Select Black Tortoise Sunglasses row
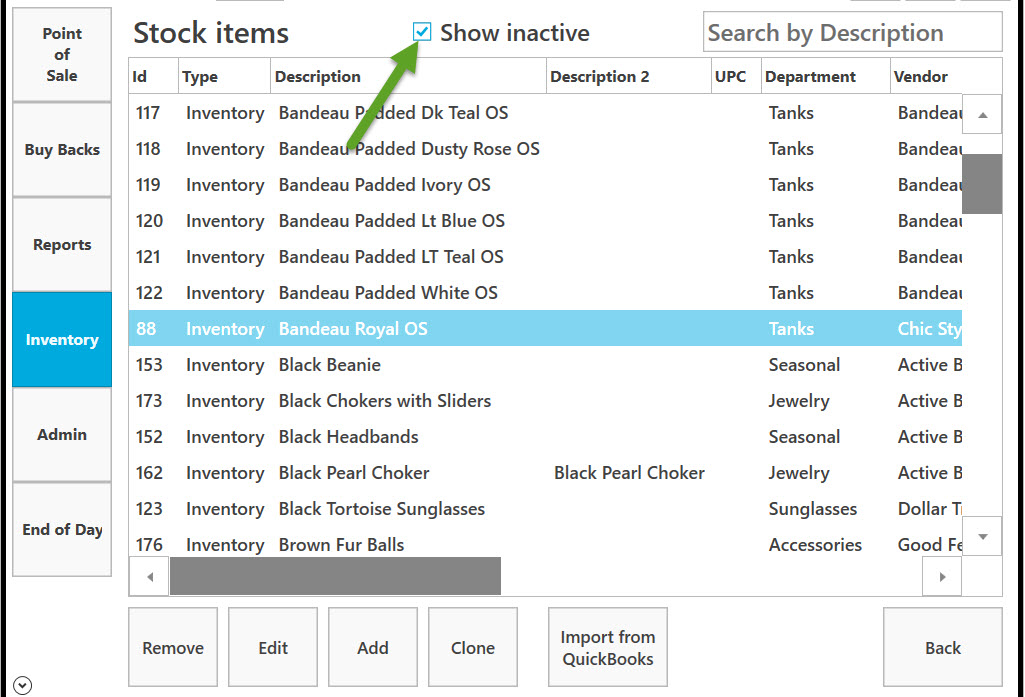Viewport: 1025px width, 697px height. pos(545,509)
